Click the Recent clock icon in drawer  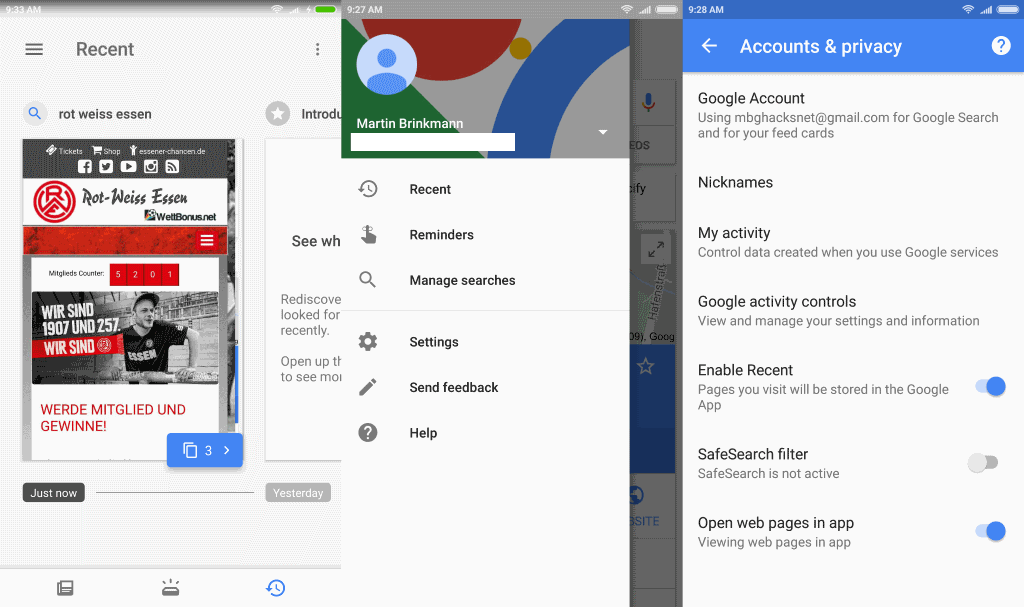click(368, 189)
